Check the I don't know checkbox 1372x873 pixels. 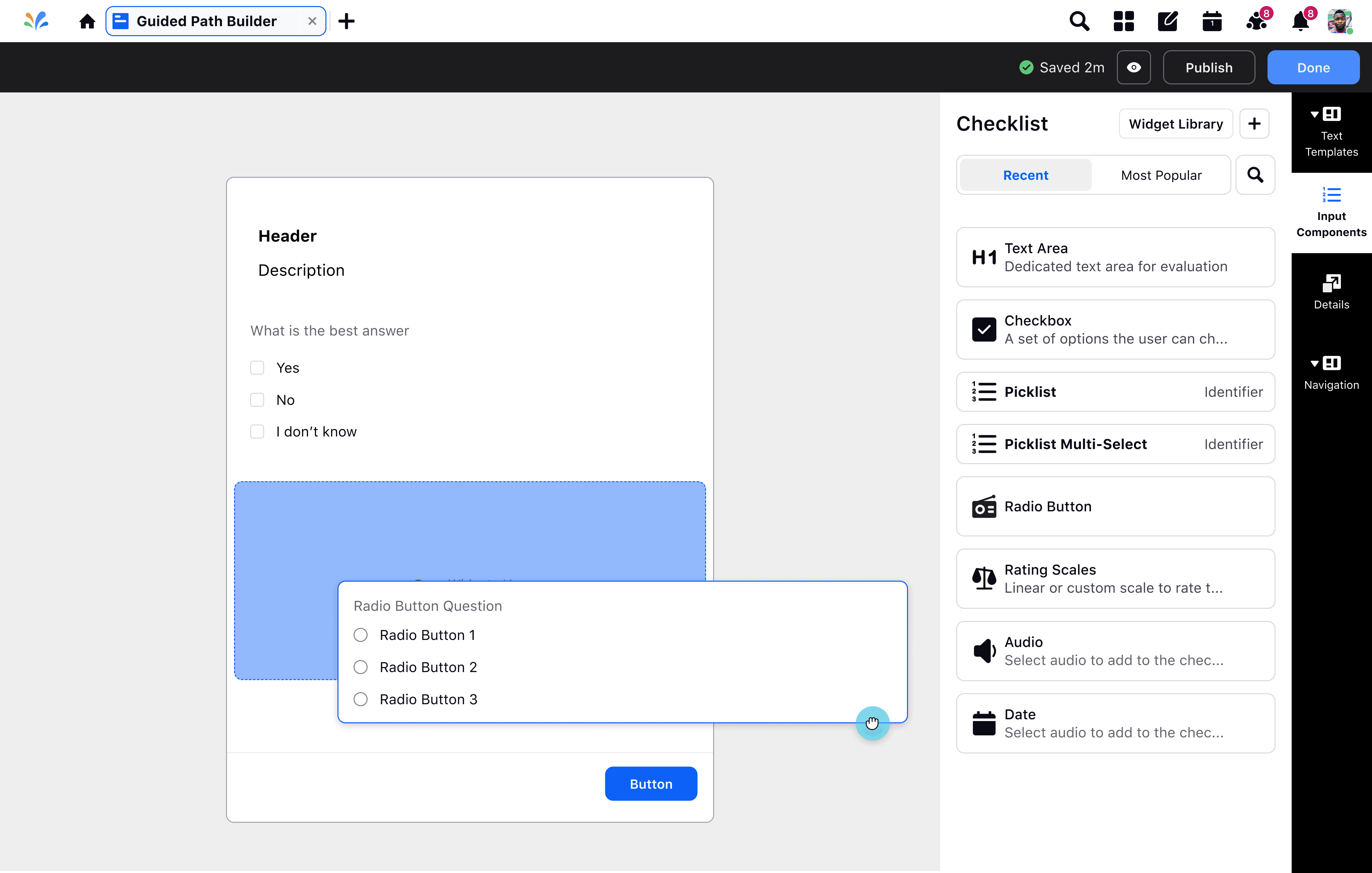257,431
